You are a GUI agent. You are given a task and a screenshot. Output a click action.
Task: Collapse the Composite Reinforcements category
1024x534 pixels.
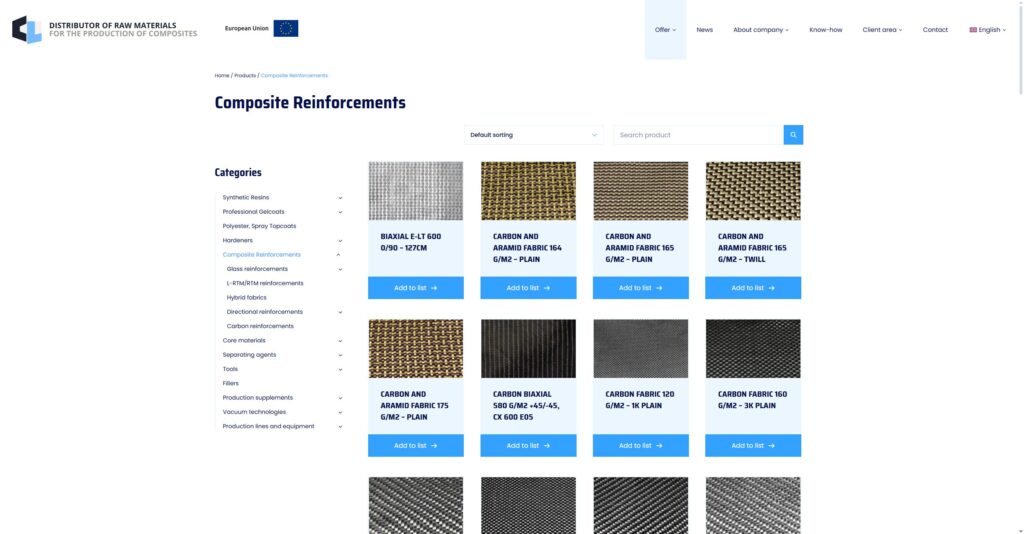tap(339, 255)
